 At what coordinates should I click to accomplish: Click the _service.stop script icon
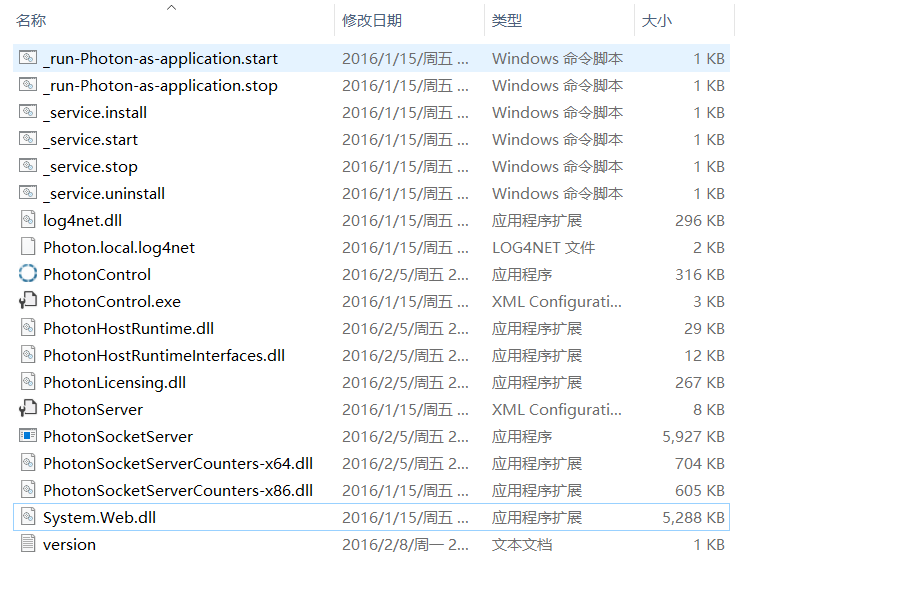click(27, 166)
